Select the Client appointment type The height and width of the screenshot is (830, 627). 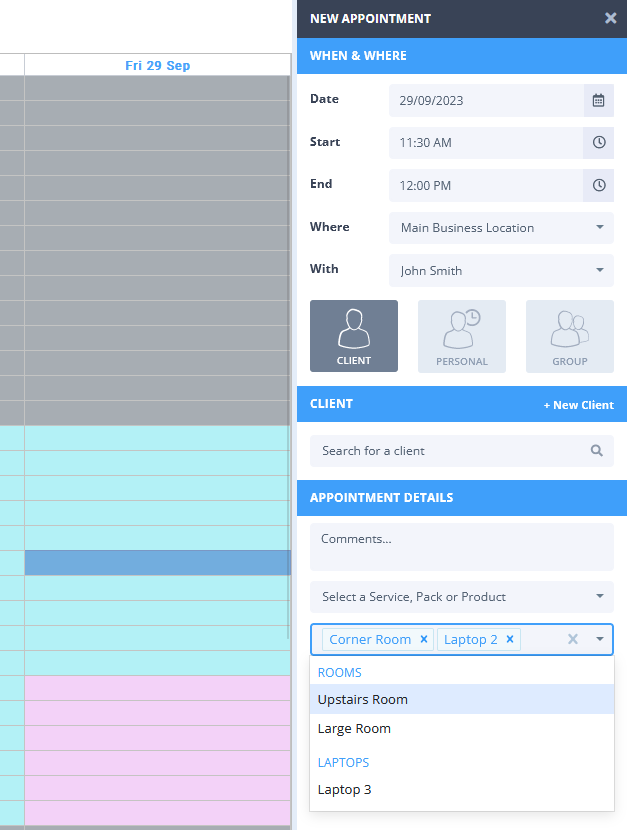pos(354,336)
